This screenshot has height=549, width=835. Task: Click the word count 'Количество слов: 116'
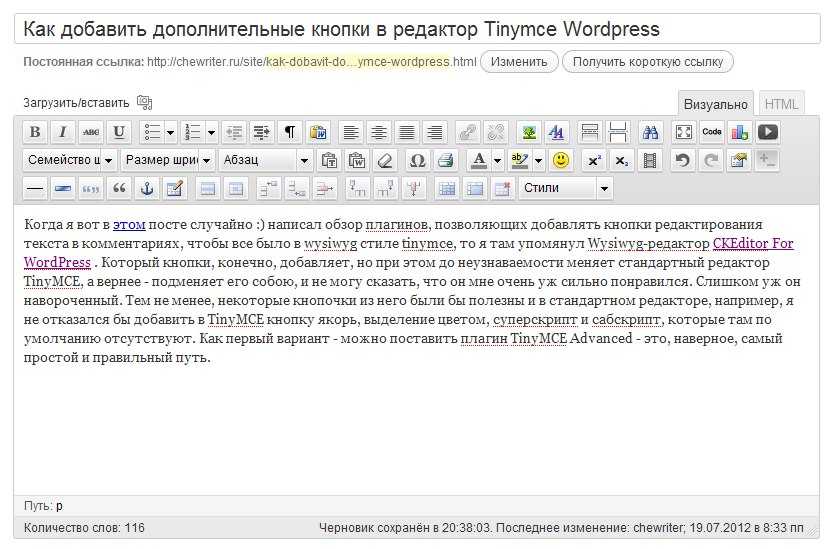(x=84, y=528)
